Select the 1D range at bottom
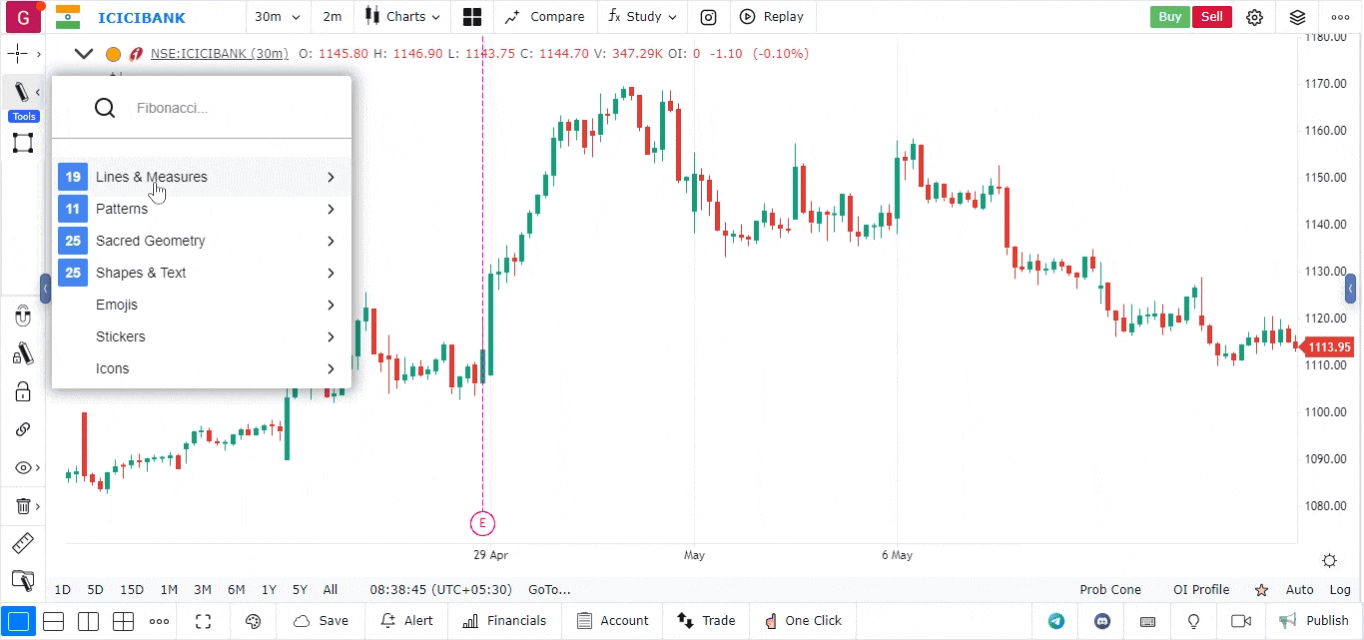 tap(63, 590)
